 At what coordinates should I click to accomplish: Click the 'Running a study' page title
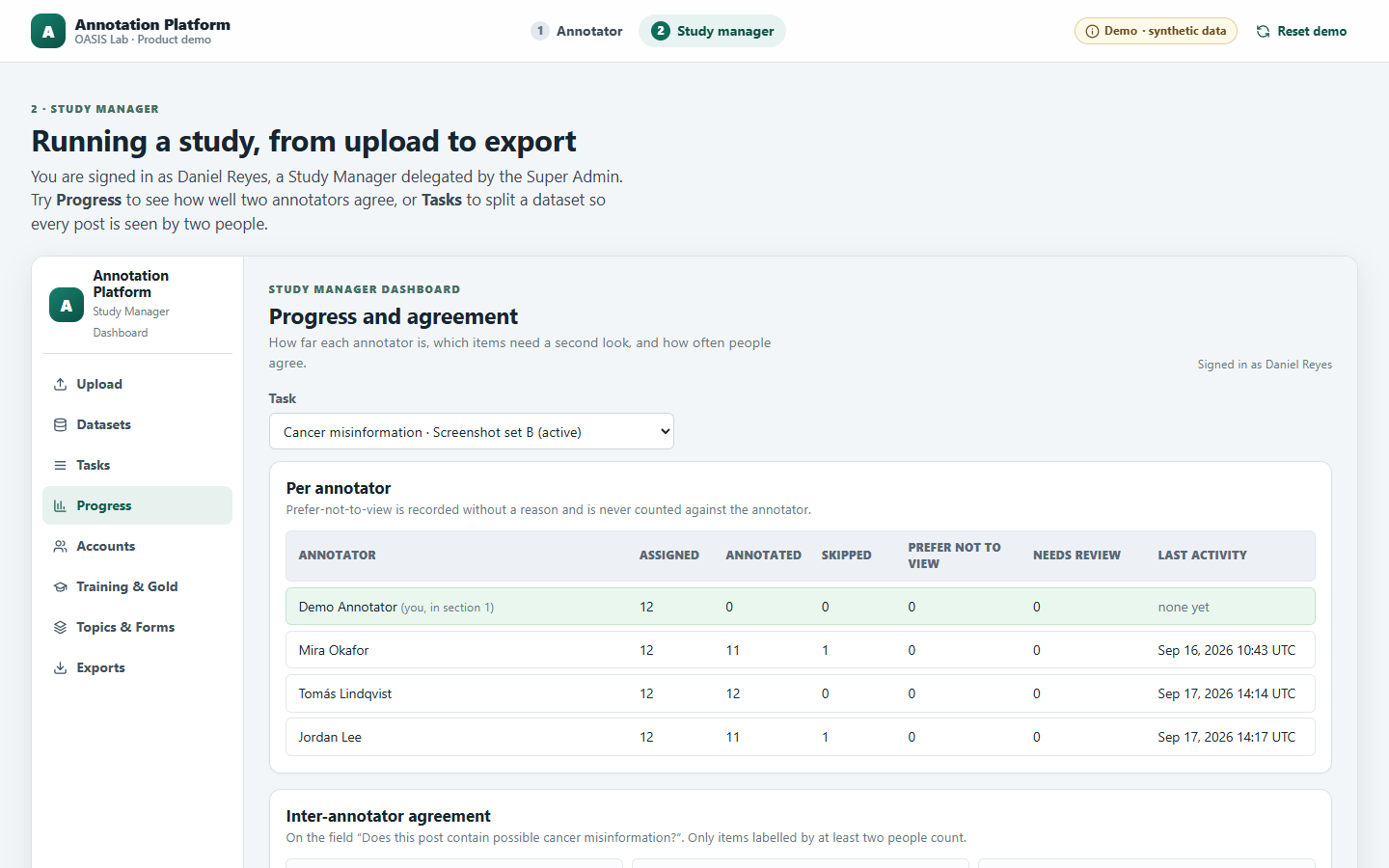coord(304,142)
